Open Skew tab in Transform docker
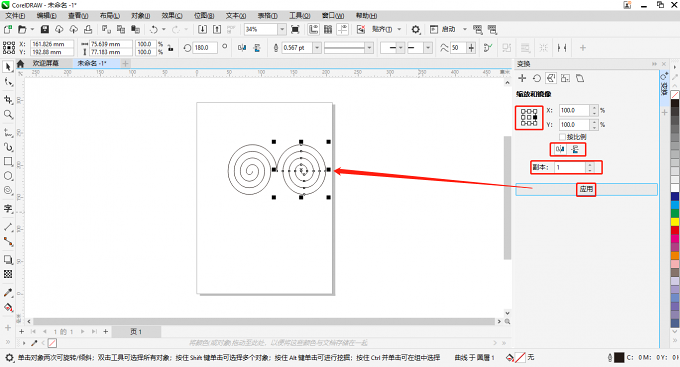 click(x=580, y=78)
